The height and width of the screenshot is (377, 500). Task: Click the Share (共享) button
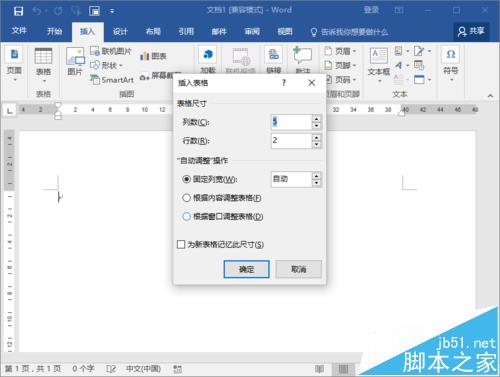click(x=471, y=31)
